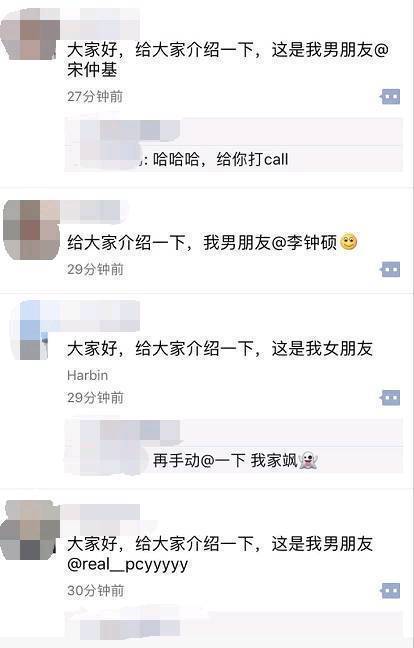Open comment menu on the 宋仲基 post
This screenshot has width=414, height=648.
(390, 97)
